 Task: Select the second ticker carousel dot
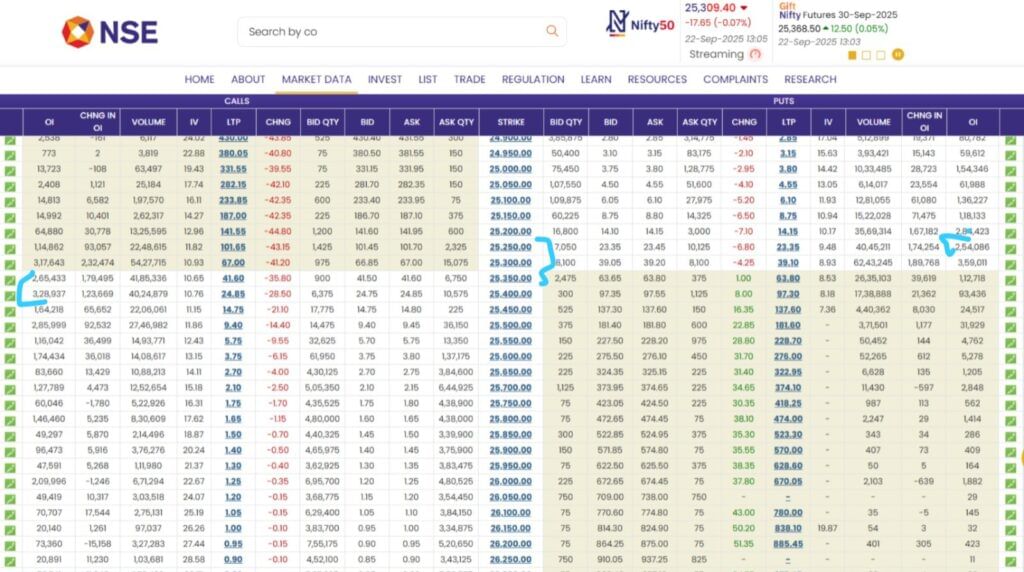[866, 55]
